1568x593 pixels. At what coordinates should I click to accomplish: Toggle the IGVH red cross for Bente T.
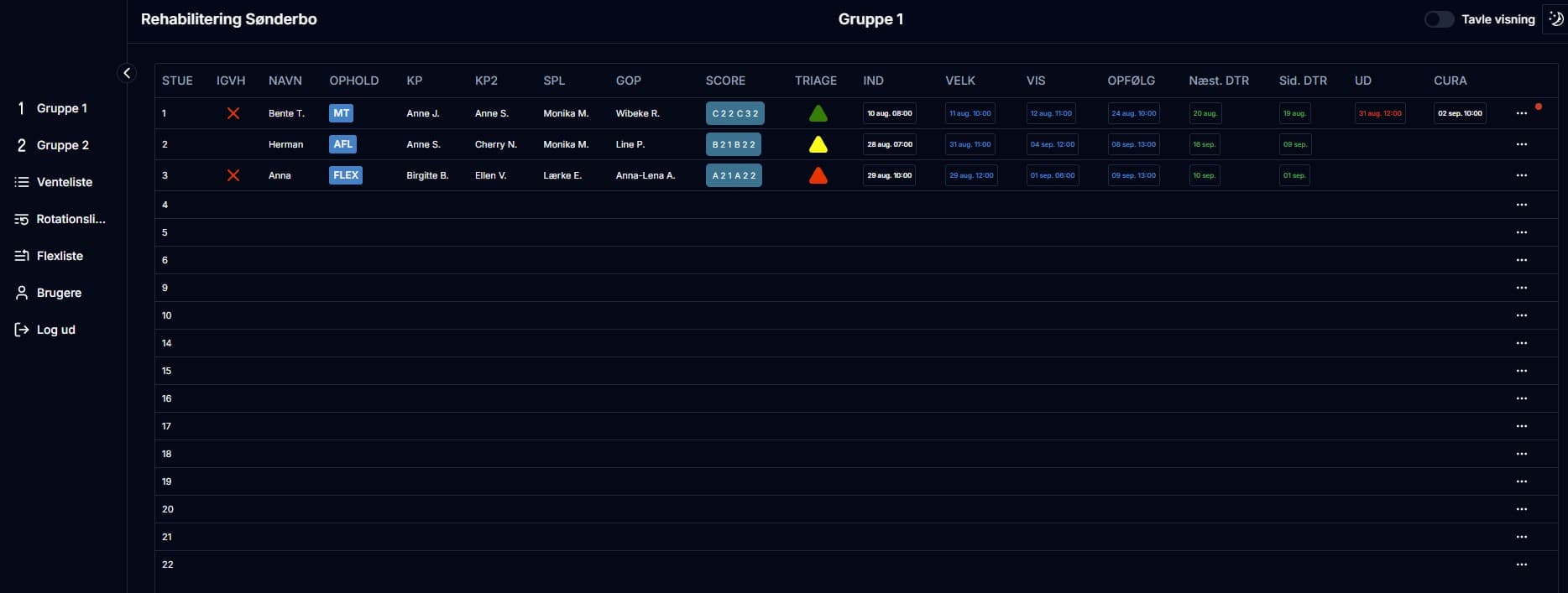tap(233, 113)
